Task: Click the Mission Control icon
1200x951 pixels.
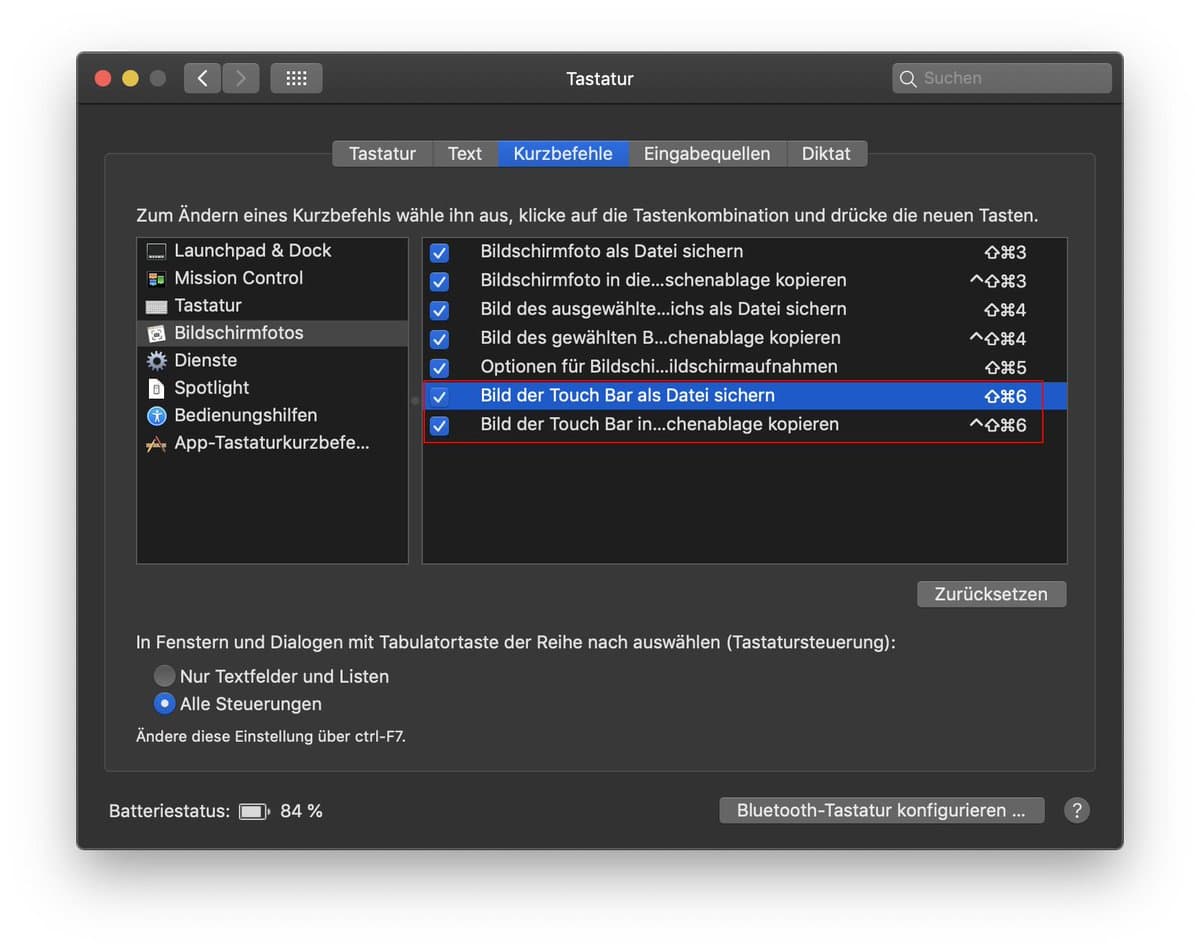Action: point(156,279)
